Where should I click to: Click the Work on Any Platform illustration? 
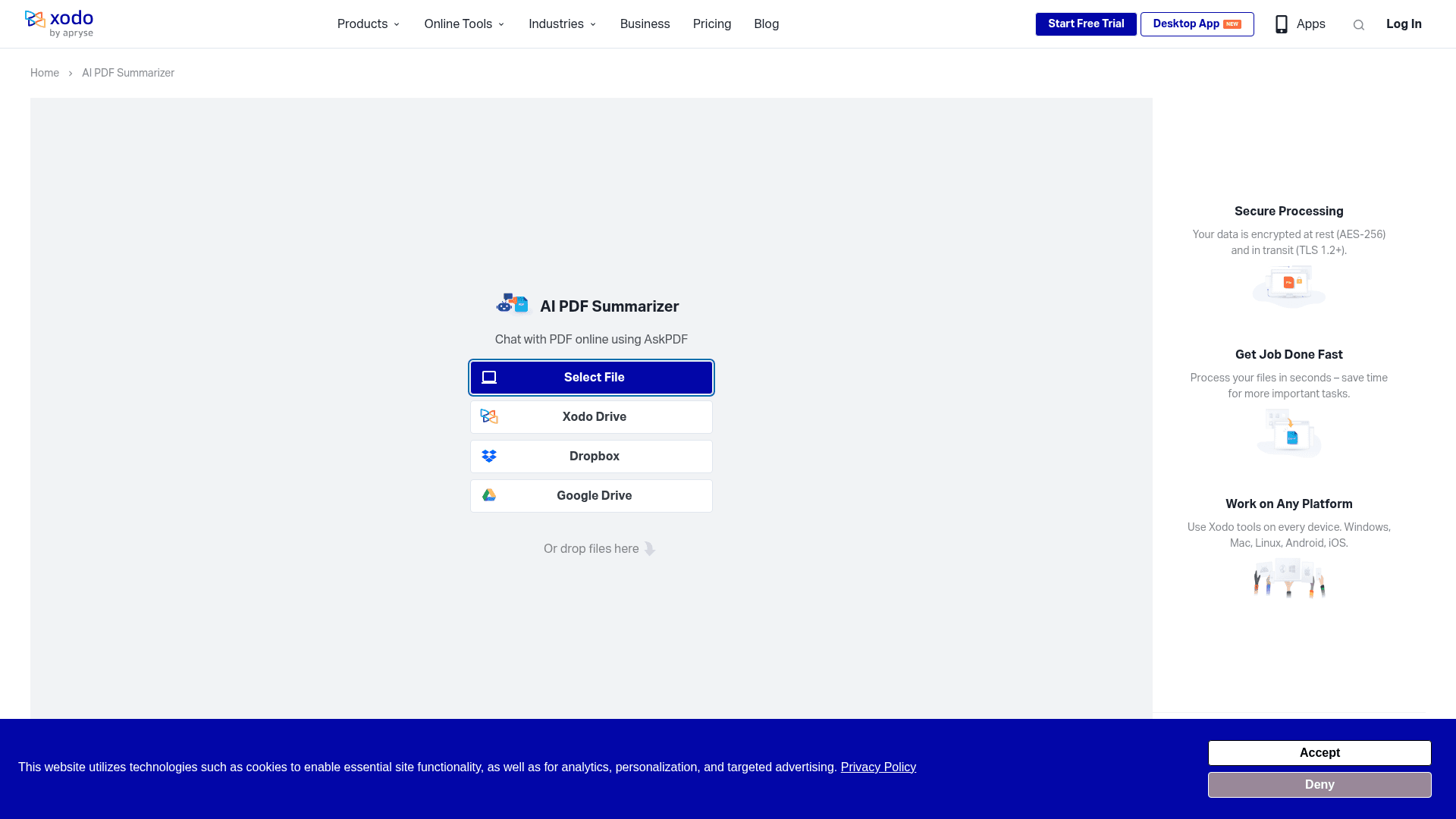pos(1289,579)
